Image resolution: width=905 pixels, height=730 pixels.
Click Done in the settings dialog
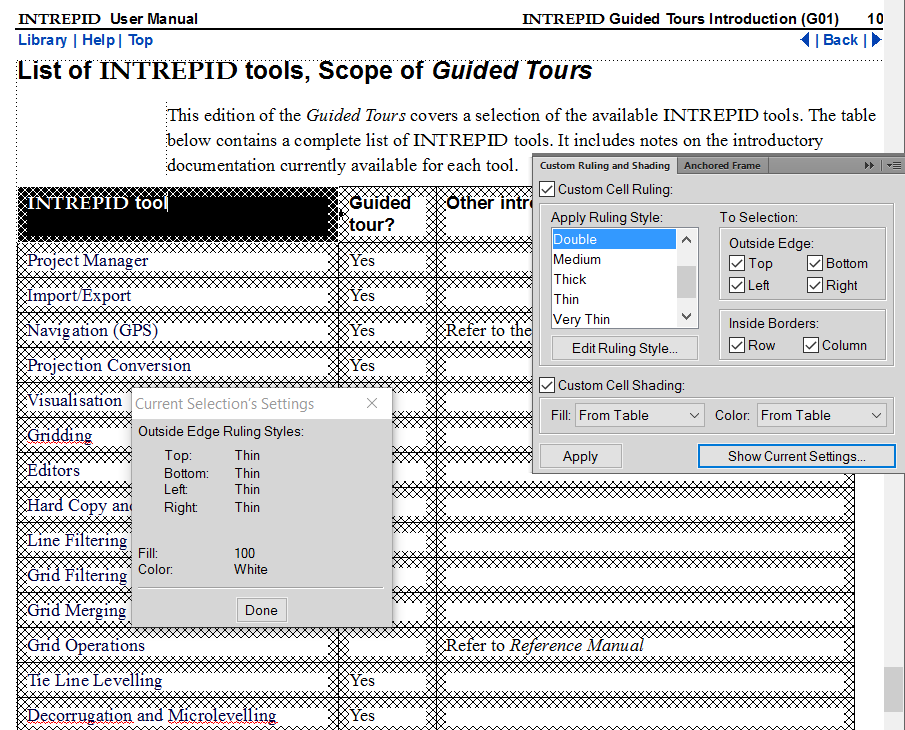[x=261, y=610]
